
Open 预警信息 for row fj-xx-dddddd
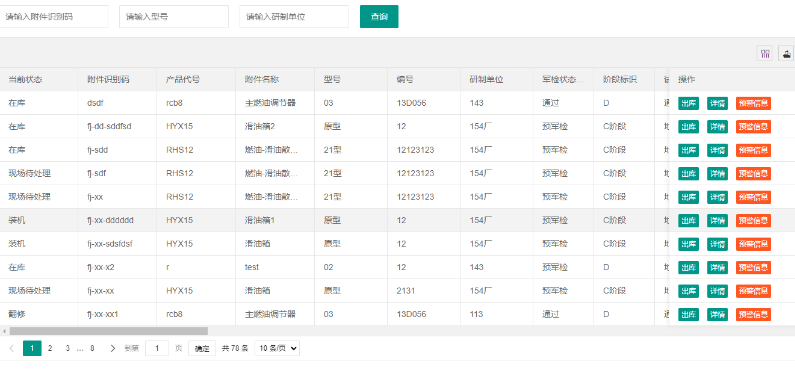pos(753,220)
